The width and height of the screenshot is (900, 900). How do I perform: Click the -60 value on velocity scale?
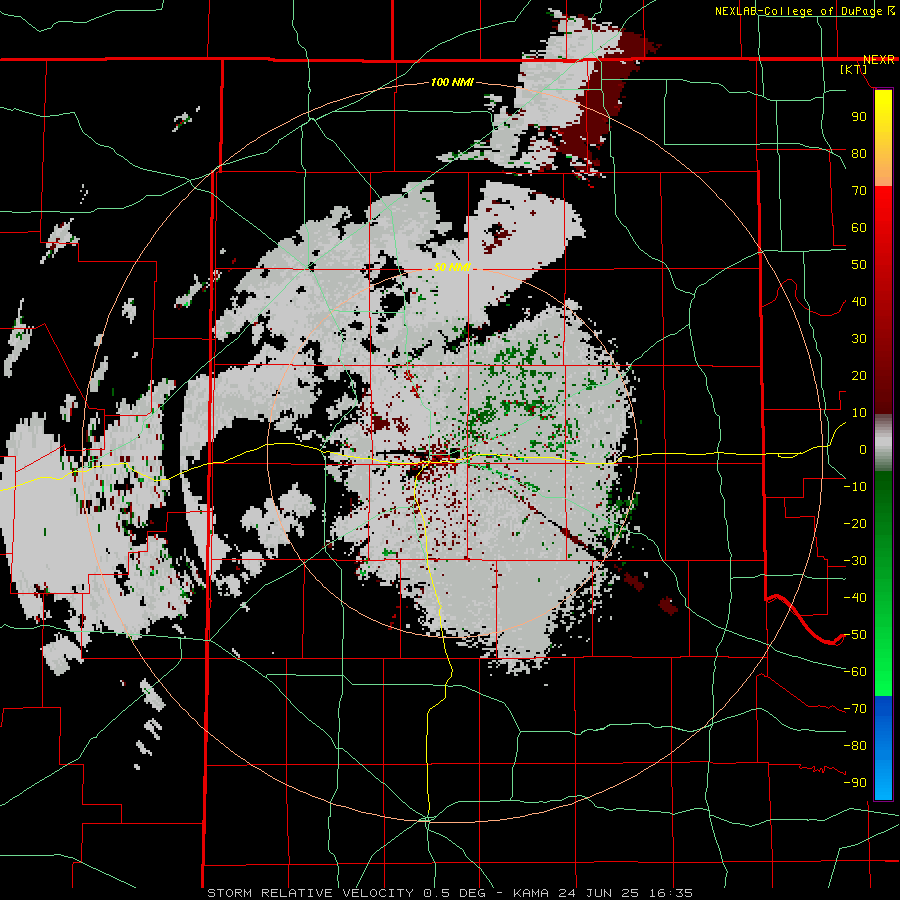click(855, 672)
